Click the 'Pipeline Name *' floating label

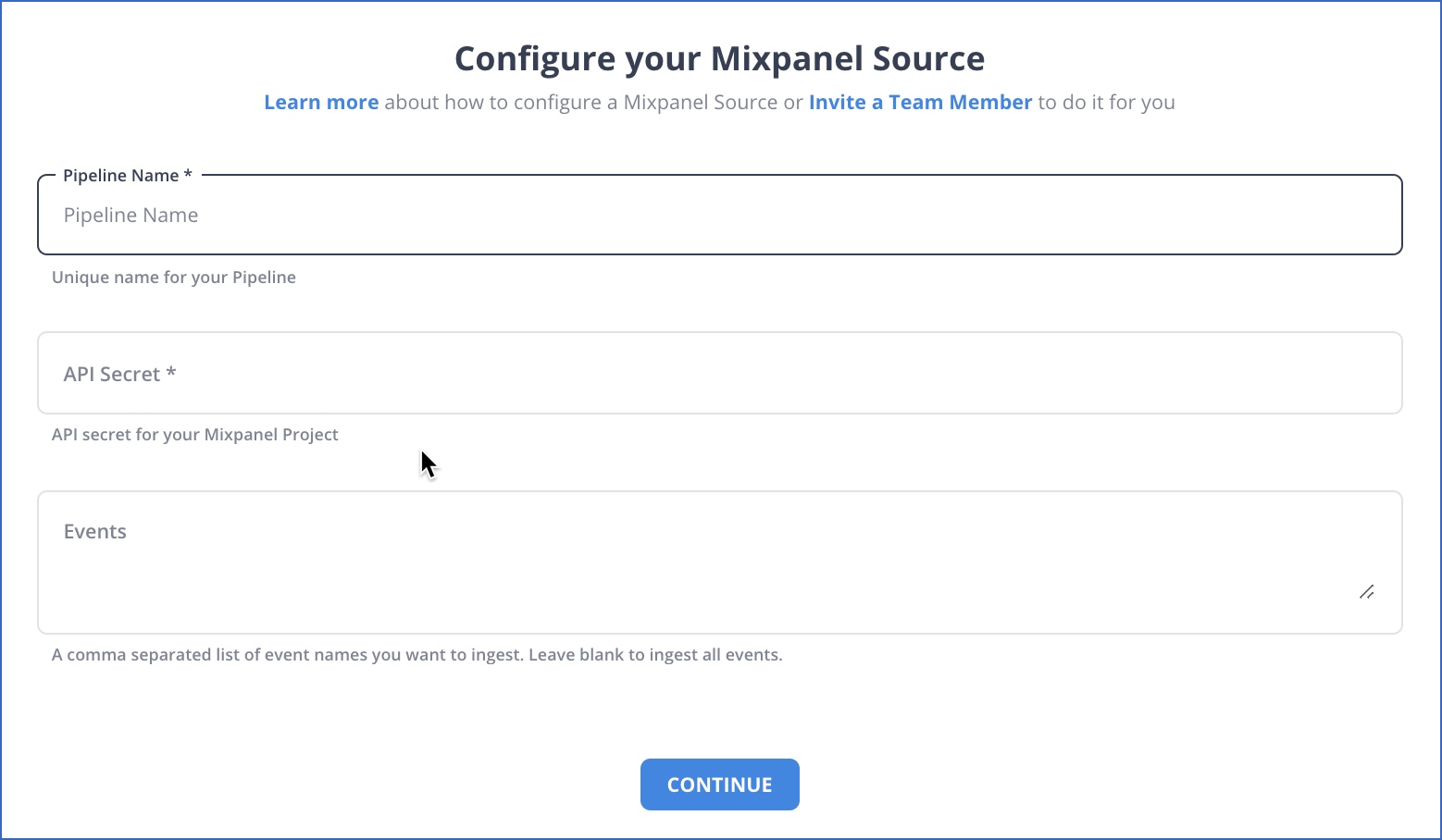coord(128,176)
